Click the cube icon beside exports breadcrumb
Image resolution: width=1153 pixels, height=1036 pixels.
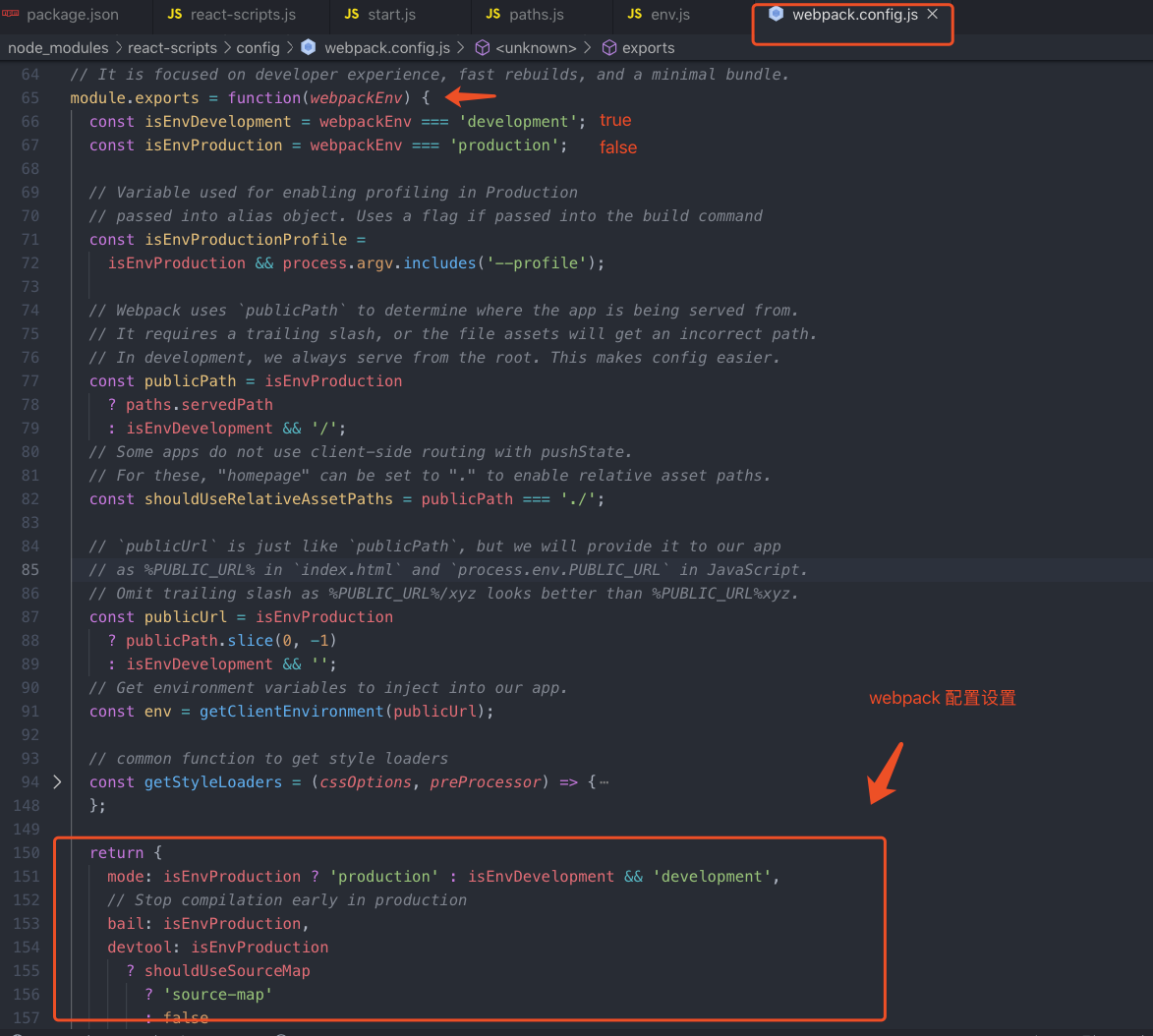coord(609,47)
